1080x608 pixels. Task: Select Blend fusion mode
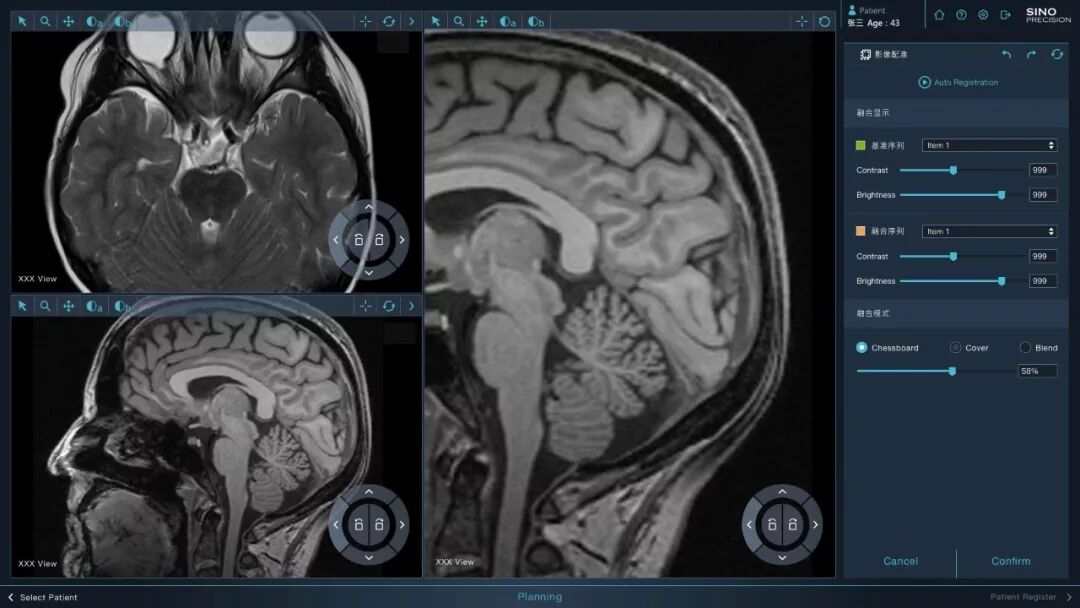(1025, 348)
